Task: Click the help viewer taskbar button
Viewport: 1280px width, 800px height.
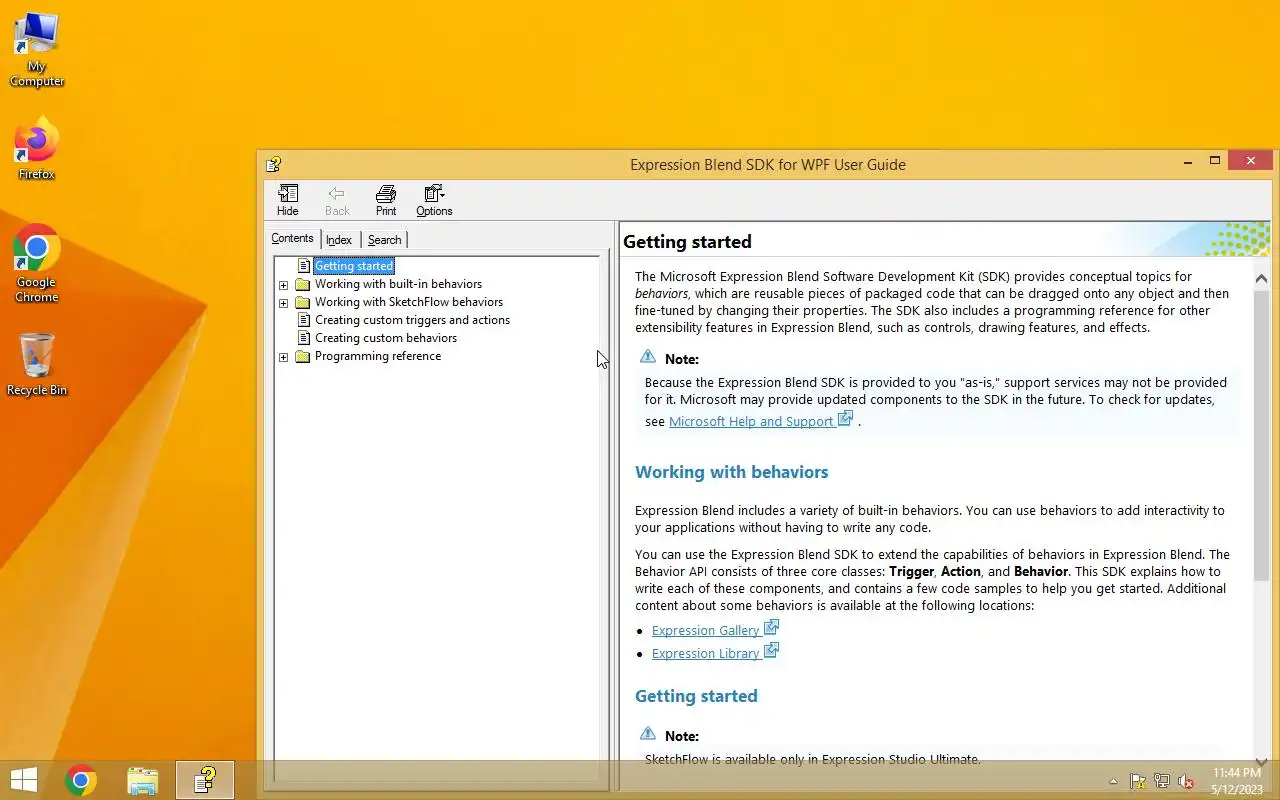Action: [205, 780]
